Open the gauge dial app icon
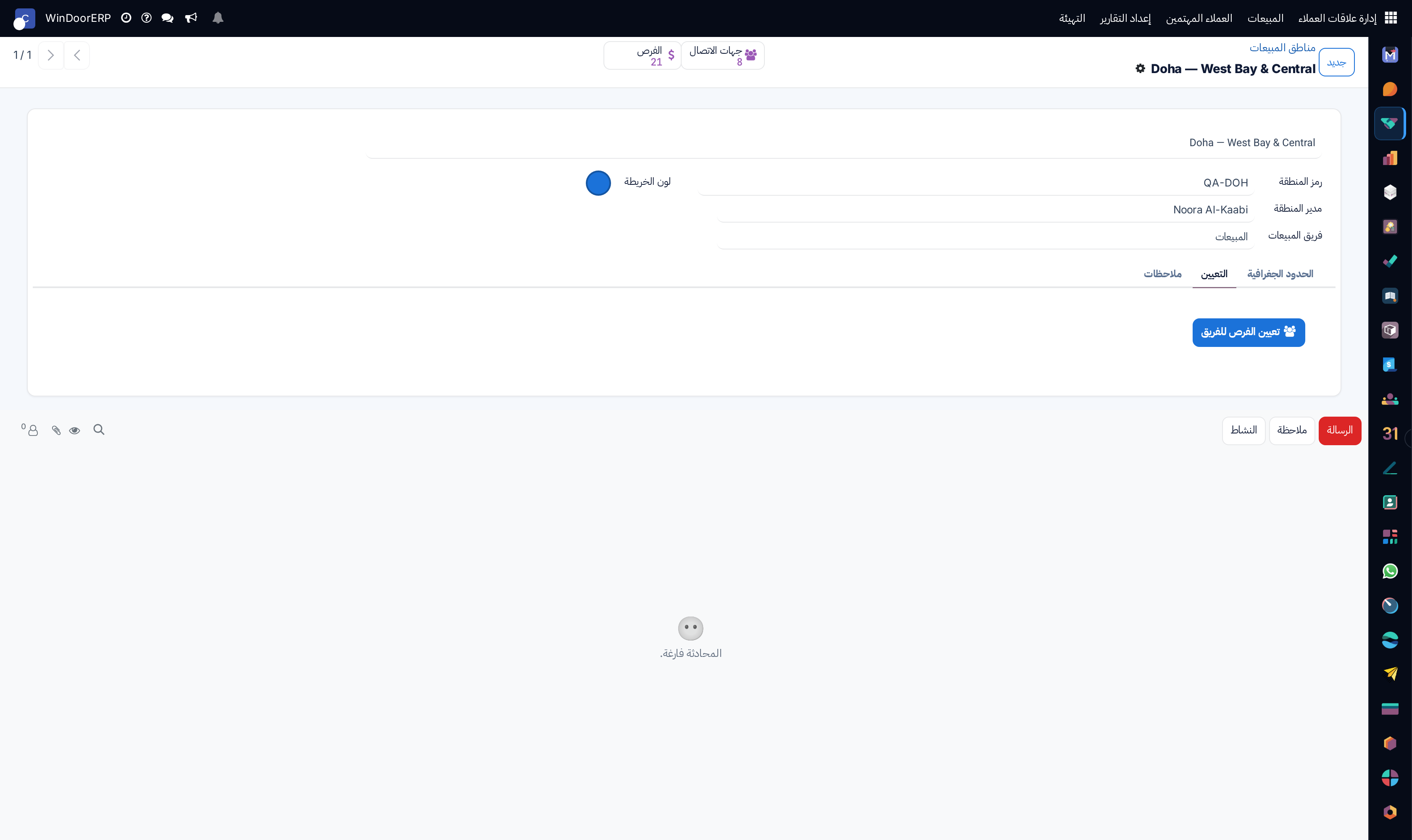1412x840 pixels. [x=1389, y=606]
